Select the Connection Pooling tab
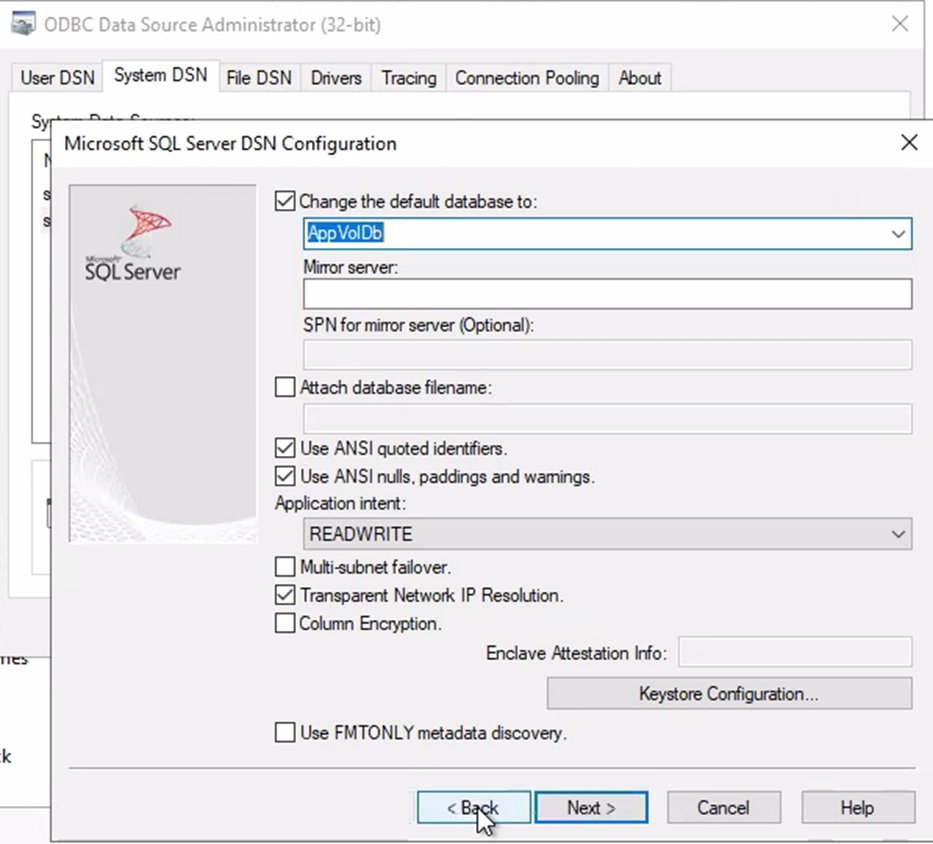The width and height of the screenshot is (933, 844). coord(527,78)
